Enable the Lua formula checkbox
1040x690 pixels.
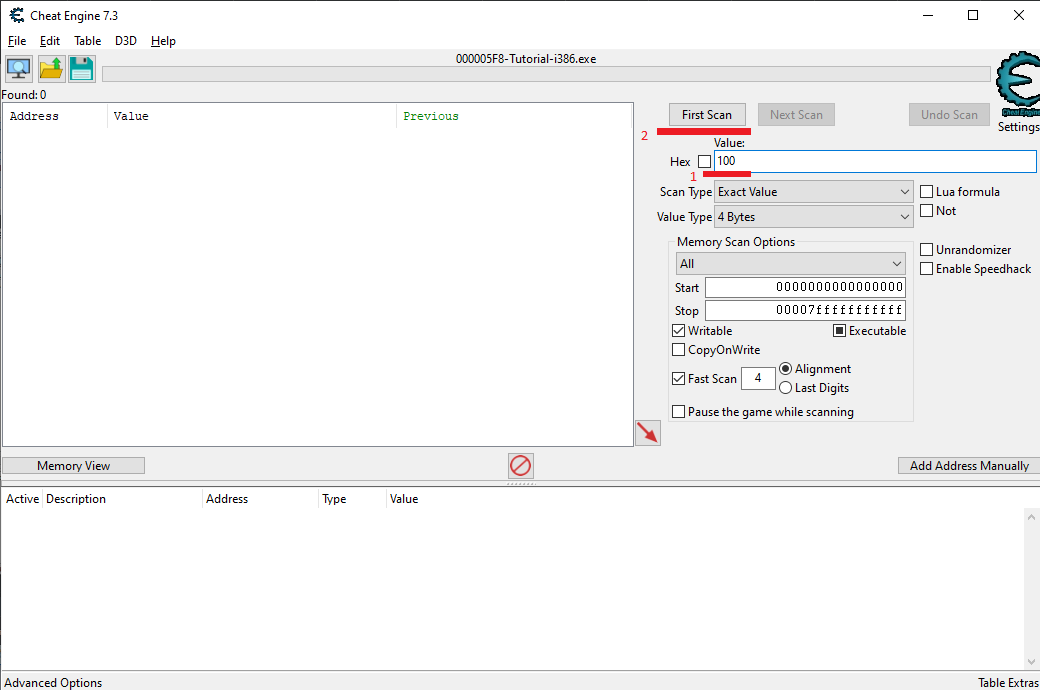click(x=927, y=192)
